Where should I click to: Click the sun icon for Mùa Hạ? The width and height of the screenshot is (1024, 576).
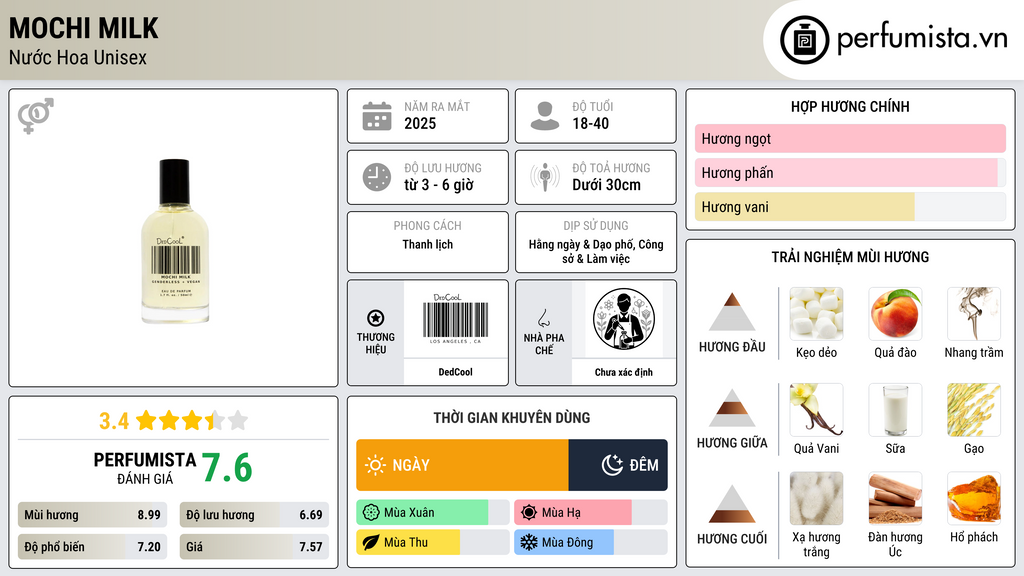[529, 513]
